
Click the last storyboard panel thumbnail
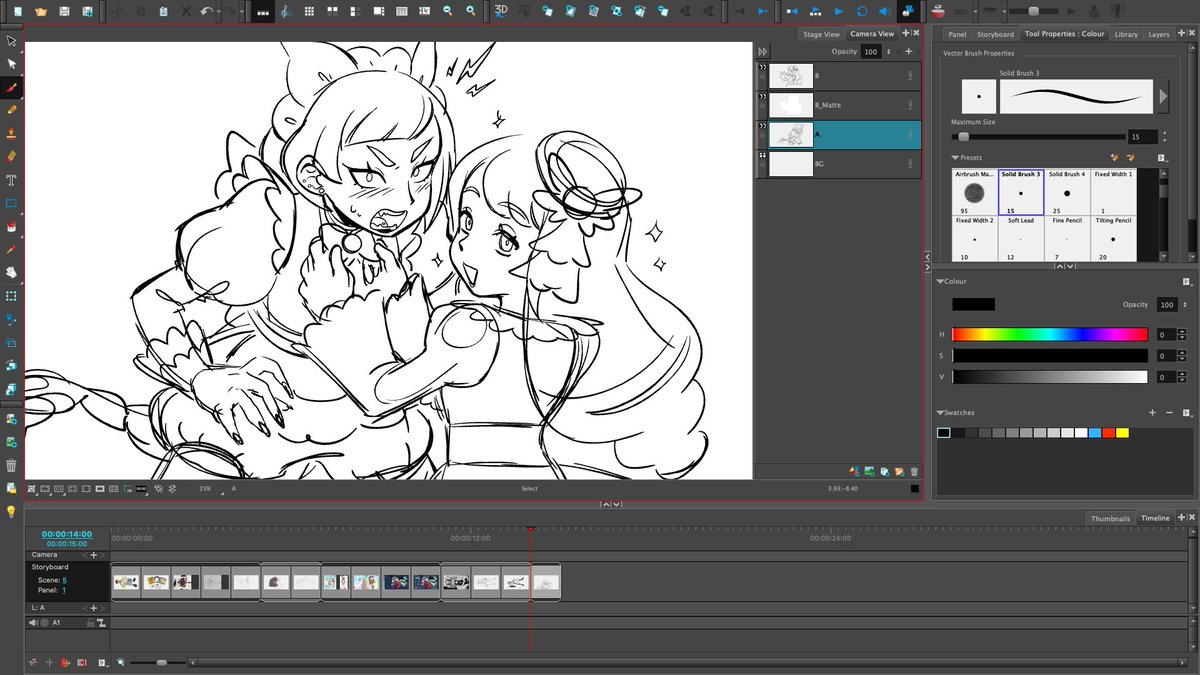tap(545, 581)
